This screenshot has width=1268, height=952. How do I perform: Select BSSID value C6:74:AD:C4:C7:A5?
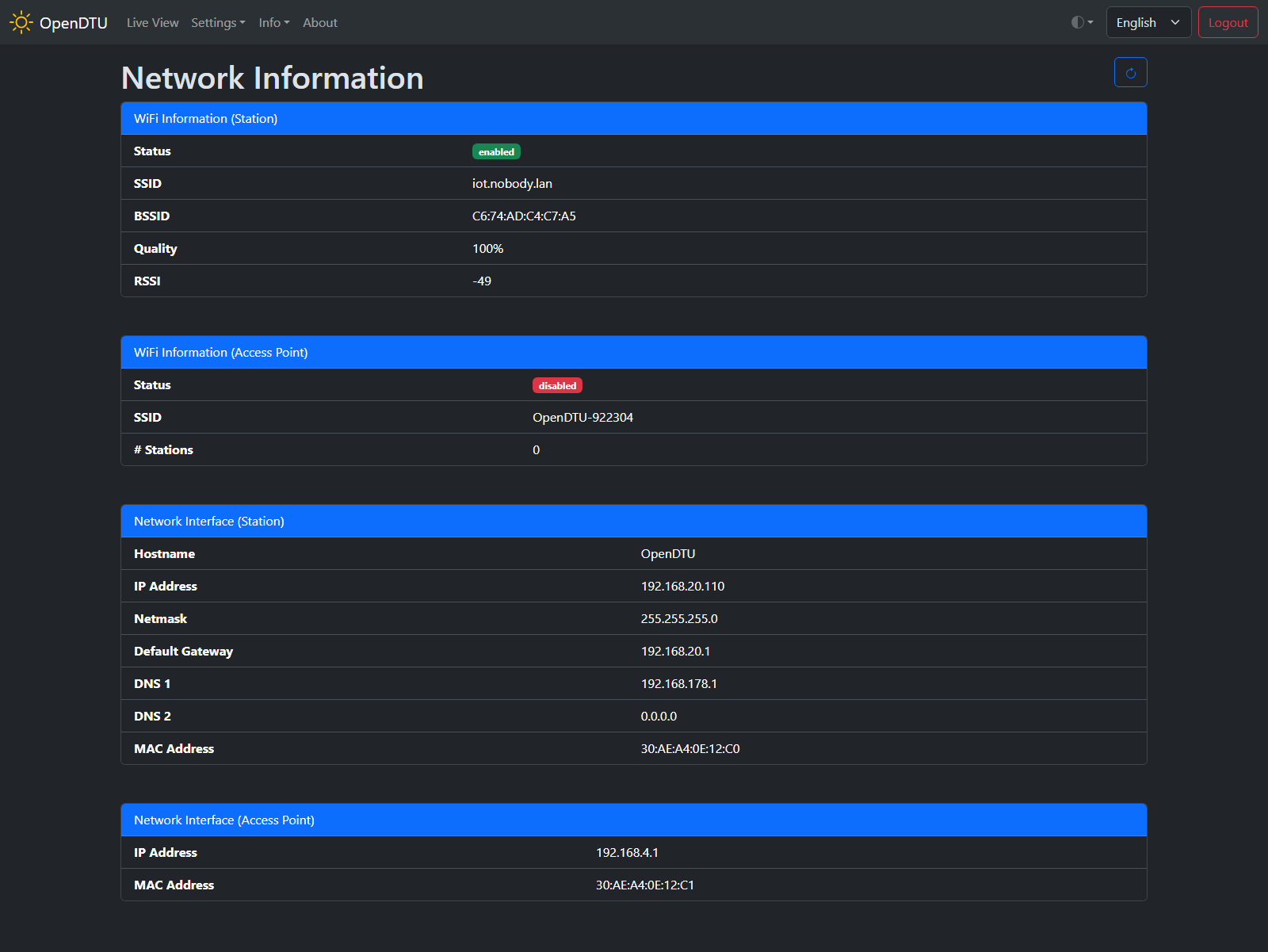pos(524,216)
